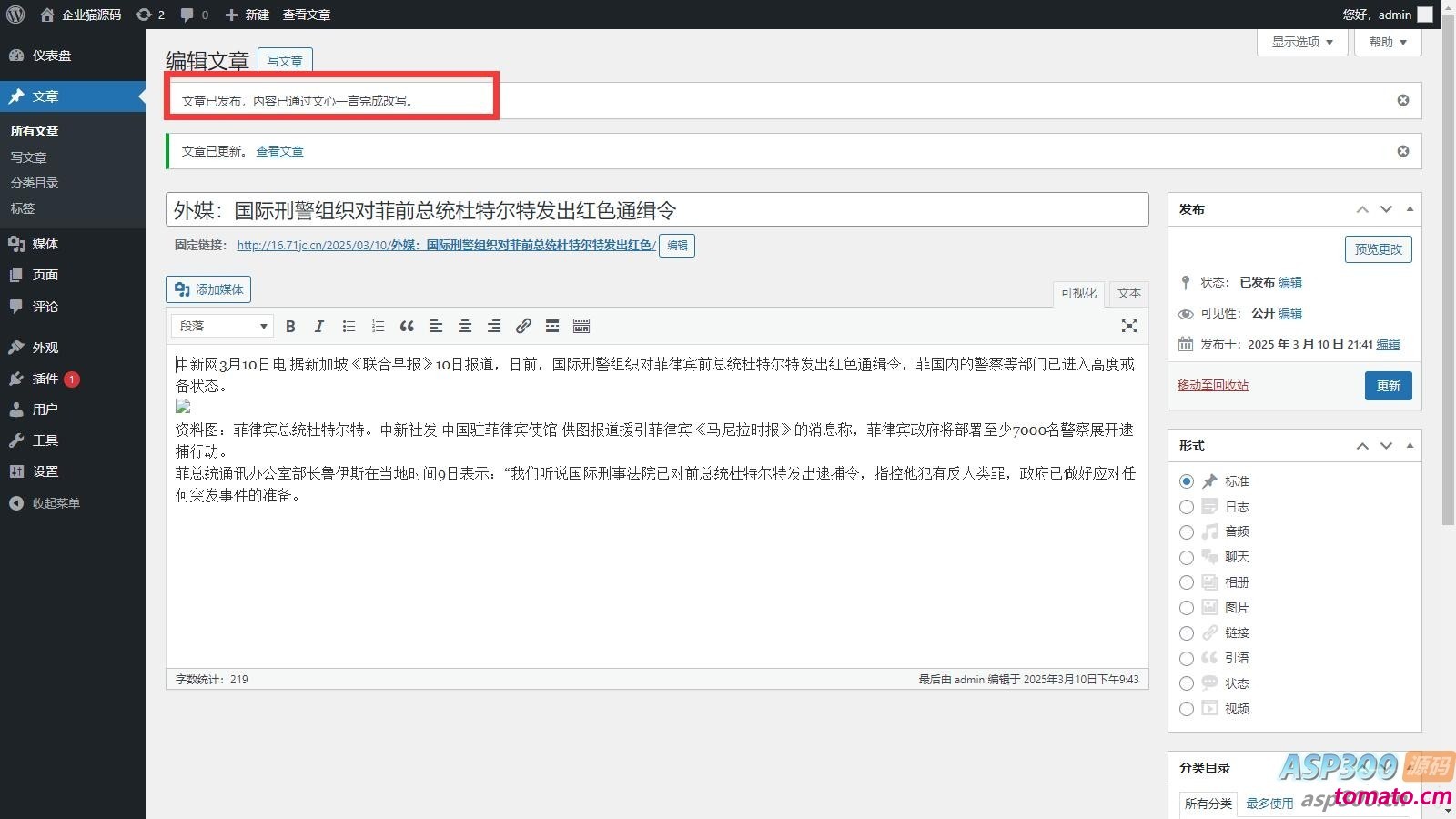Click the blue 更新 button

(1388, 386)
